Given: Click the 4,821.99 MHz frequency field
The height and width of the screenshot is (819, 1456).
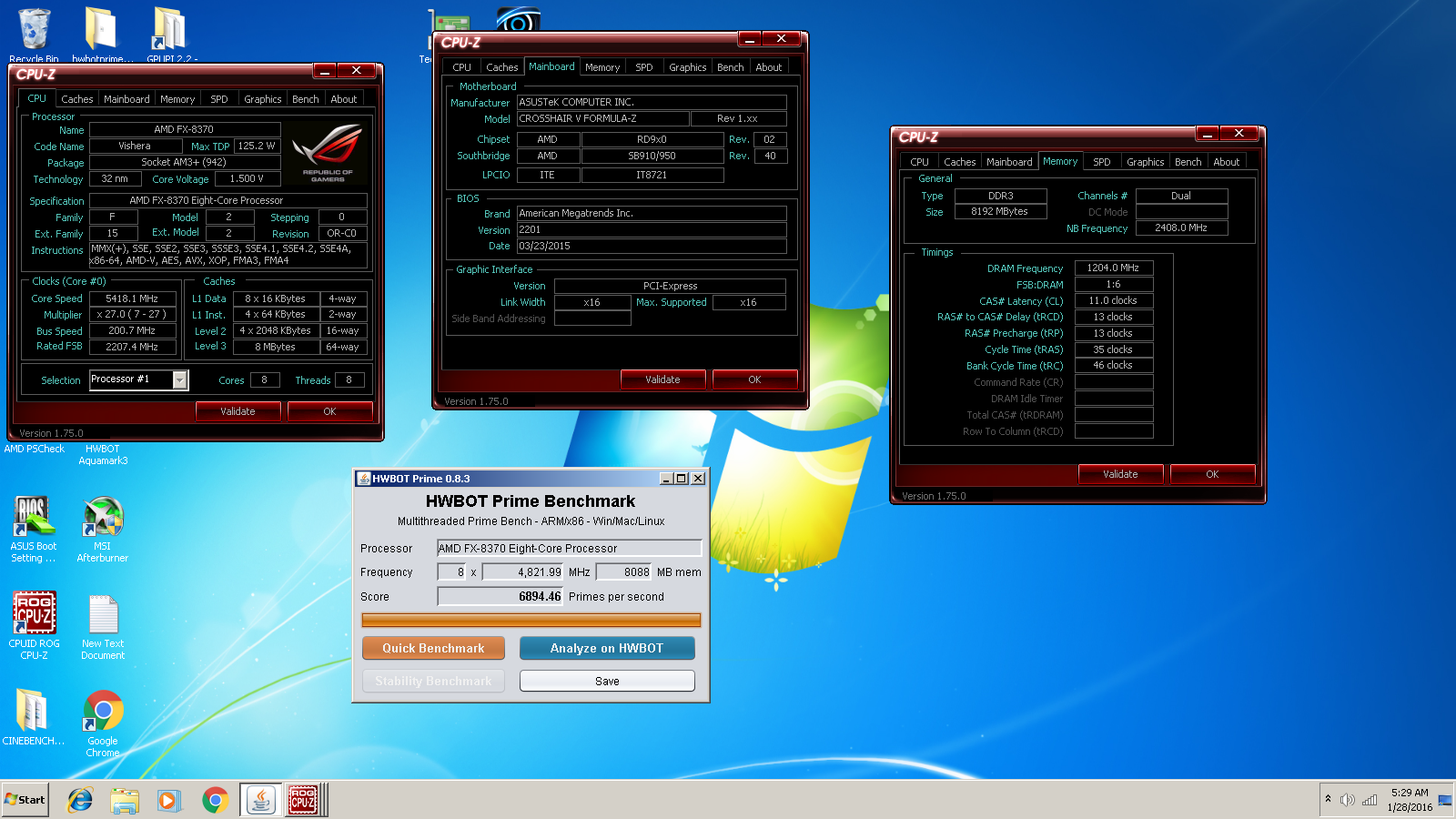Looking at the screenshot, I should (523, 571).
